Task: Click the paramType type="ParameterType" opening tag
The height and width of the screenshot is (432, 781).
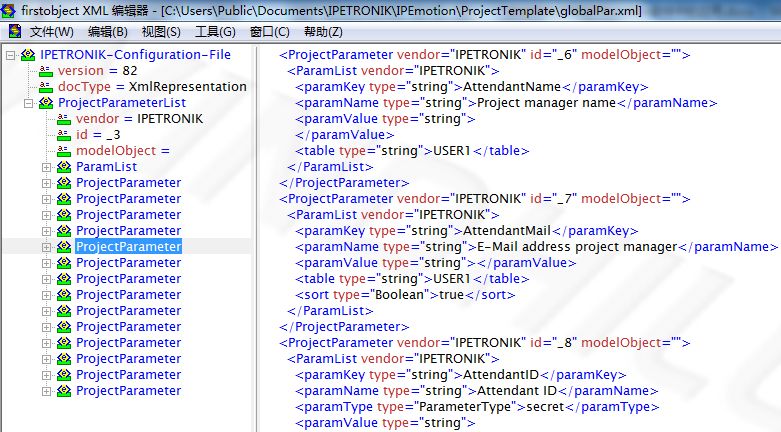Action: tap(410, 407)
